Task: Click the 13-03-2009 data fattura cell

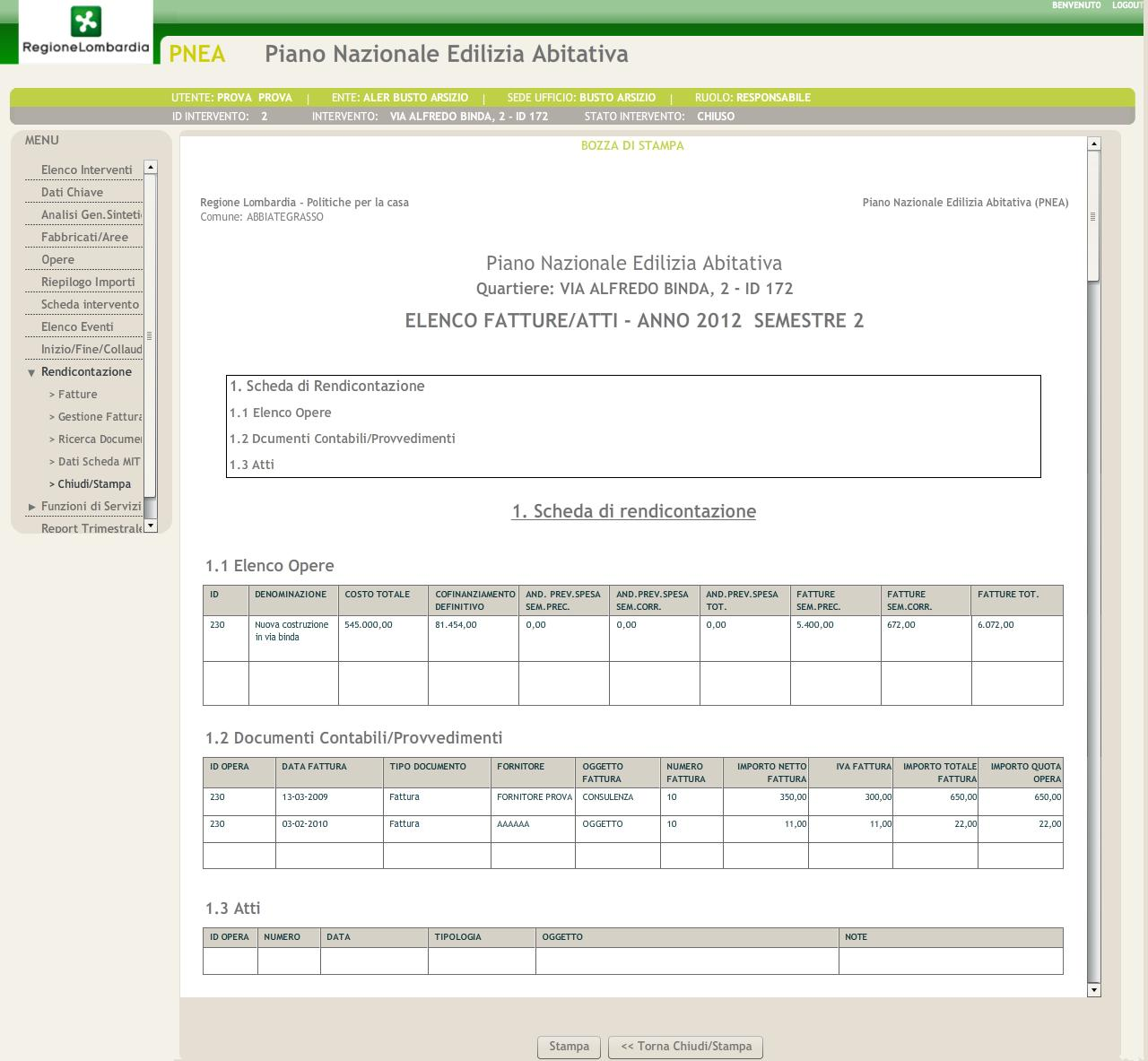Action: point(329,801)
